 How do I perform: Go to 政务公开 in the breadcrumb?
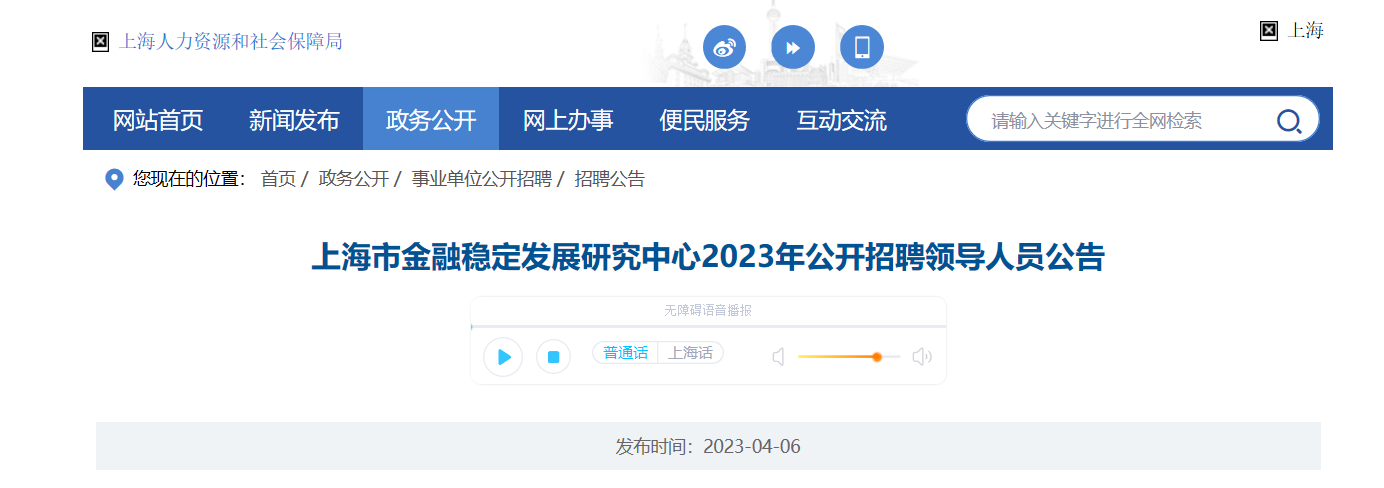tap(353, 179)
